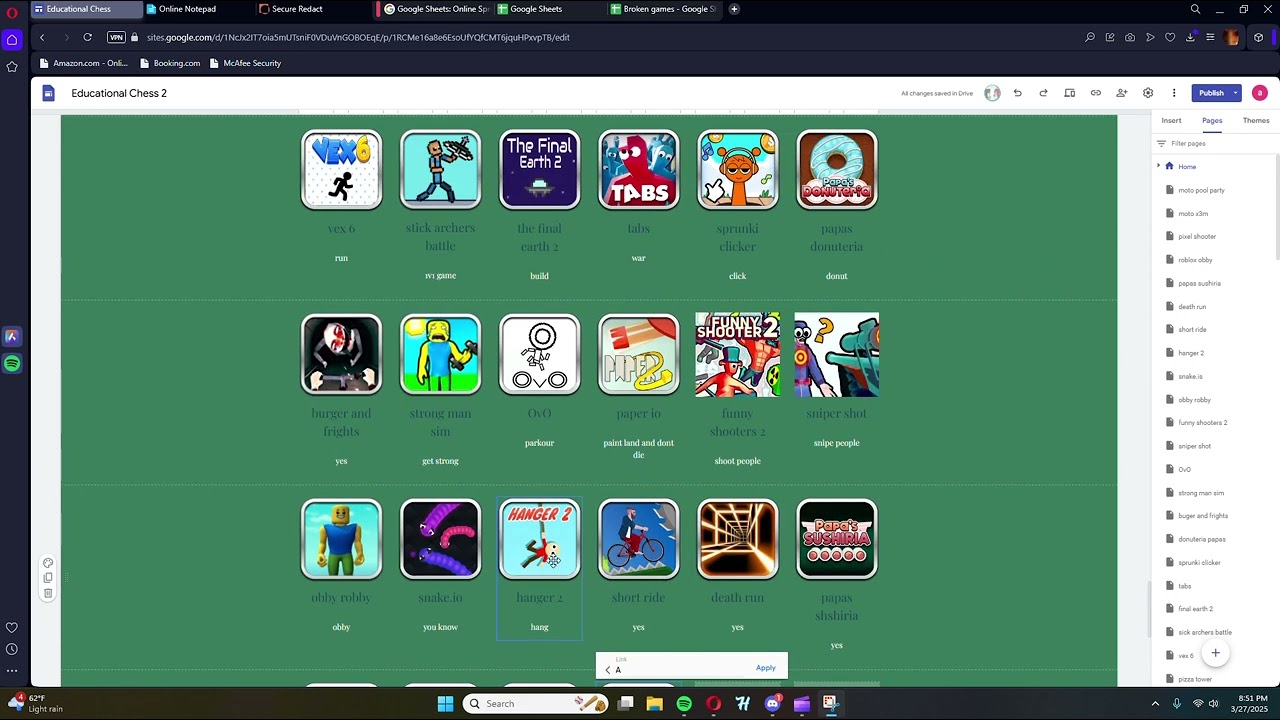
Task: Go back in the Link box
Action: coord(607,670)
